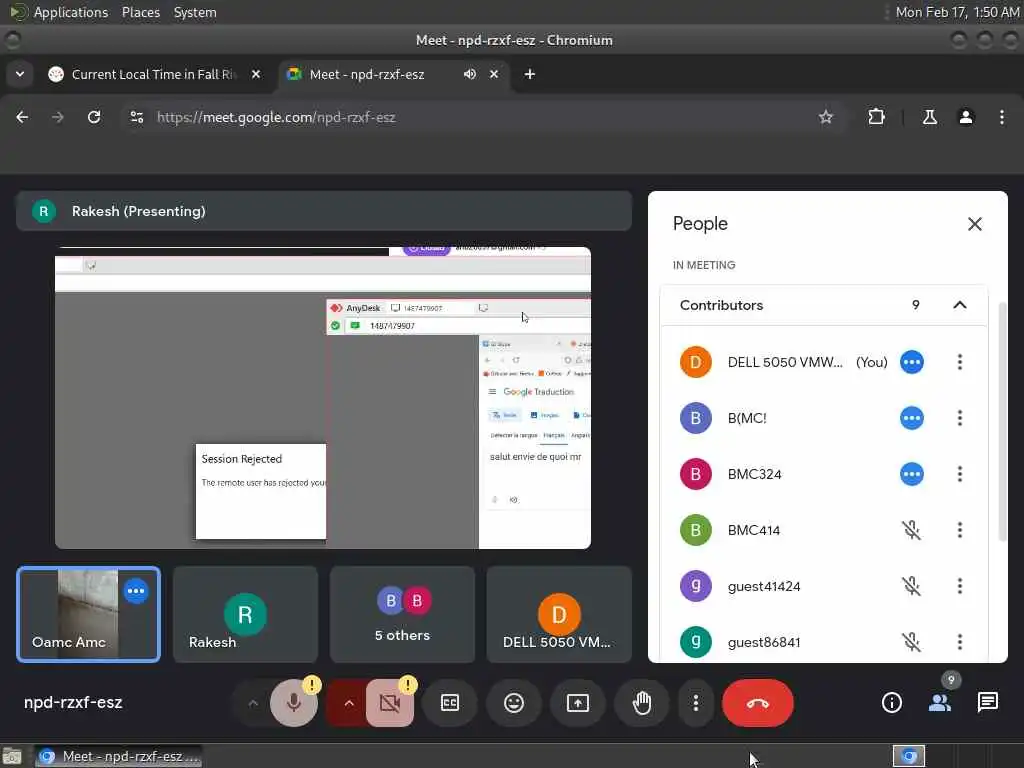Leave the call with red hang-up button
This screenshot has height=768, width=1024.
click(758, 703)
